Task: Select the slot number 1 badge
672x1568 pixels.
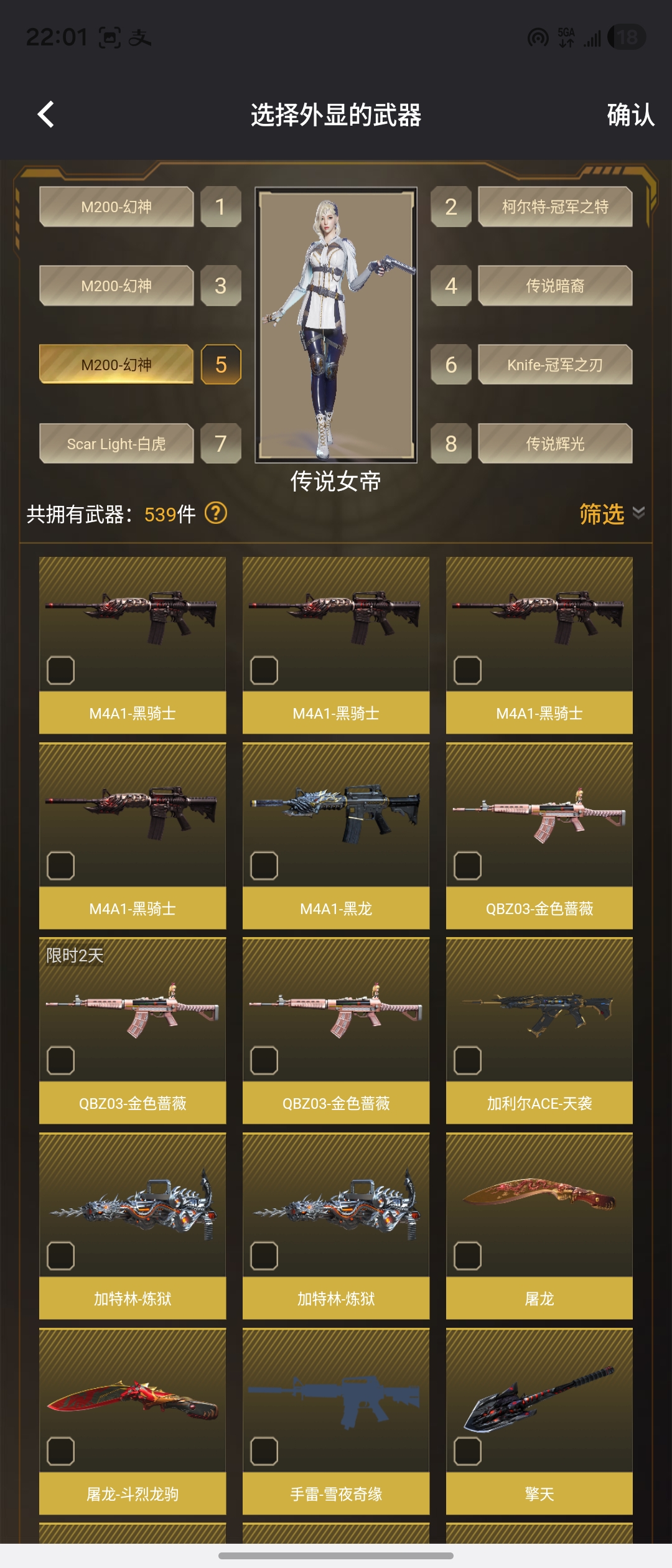Action: [x=220, y=207]
